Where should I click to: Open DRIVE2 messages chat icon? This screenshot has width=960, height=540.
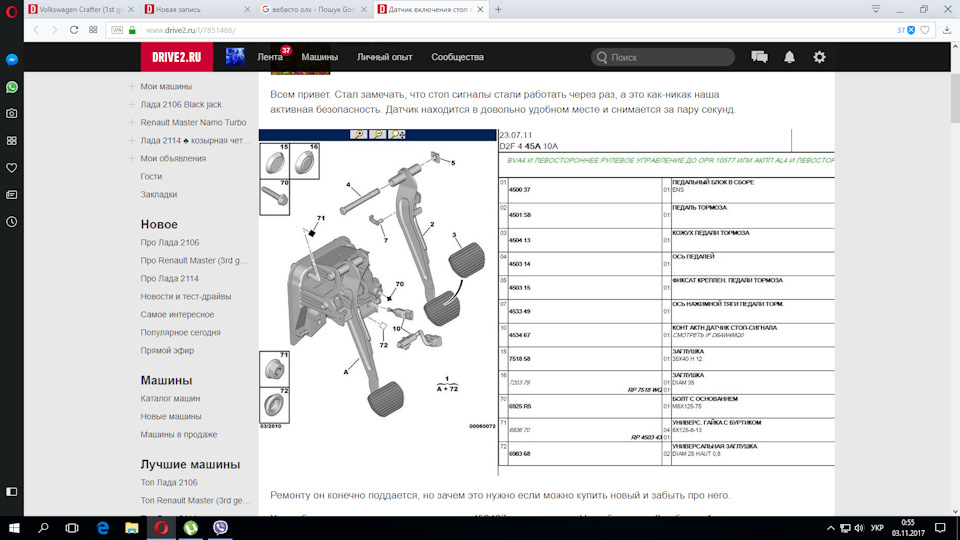click(759, 57)
